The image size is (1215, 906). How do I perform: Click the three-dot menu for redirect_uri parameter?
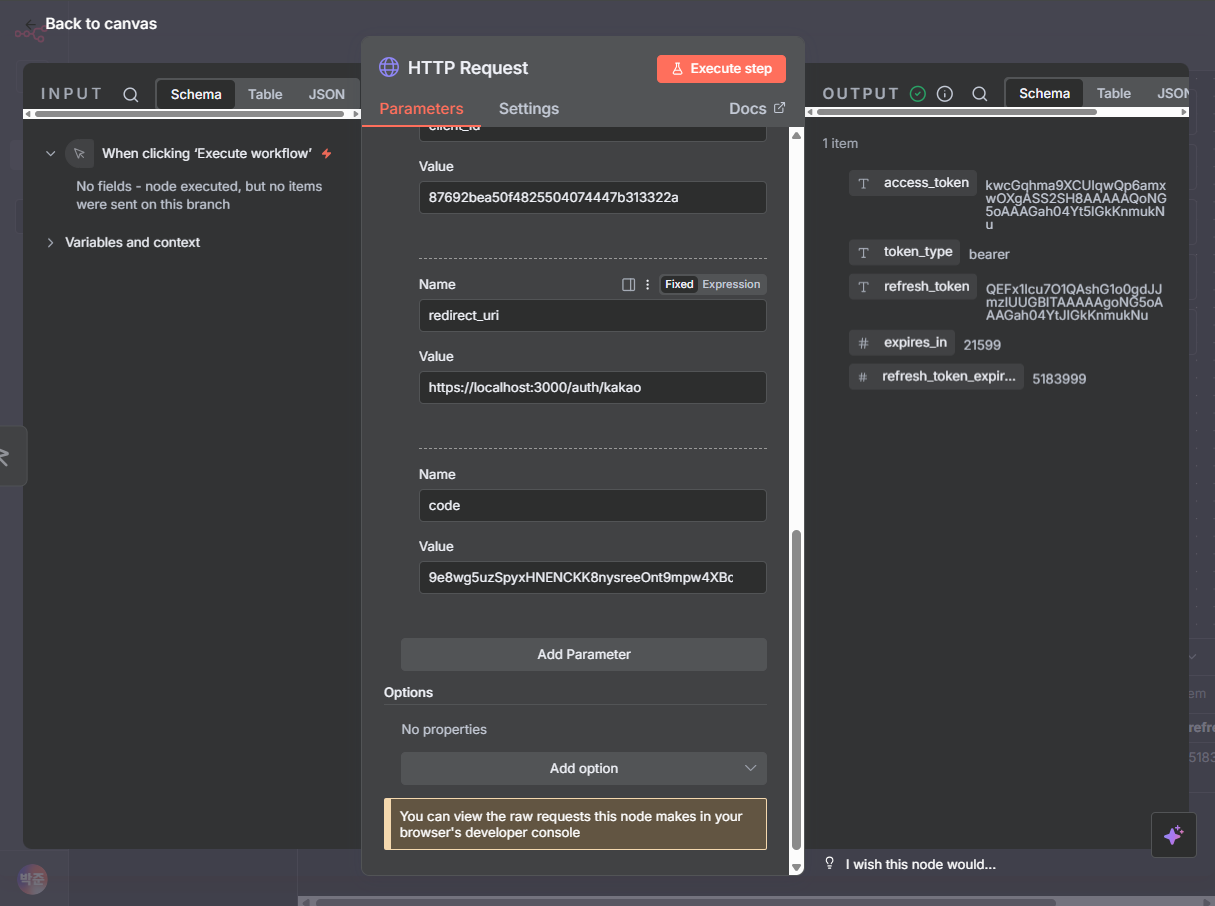pos(647,285)
